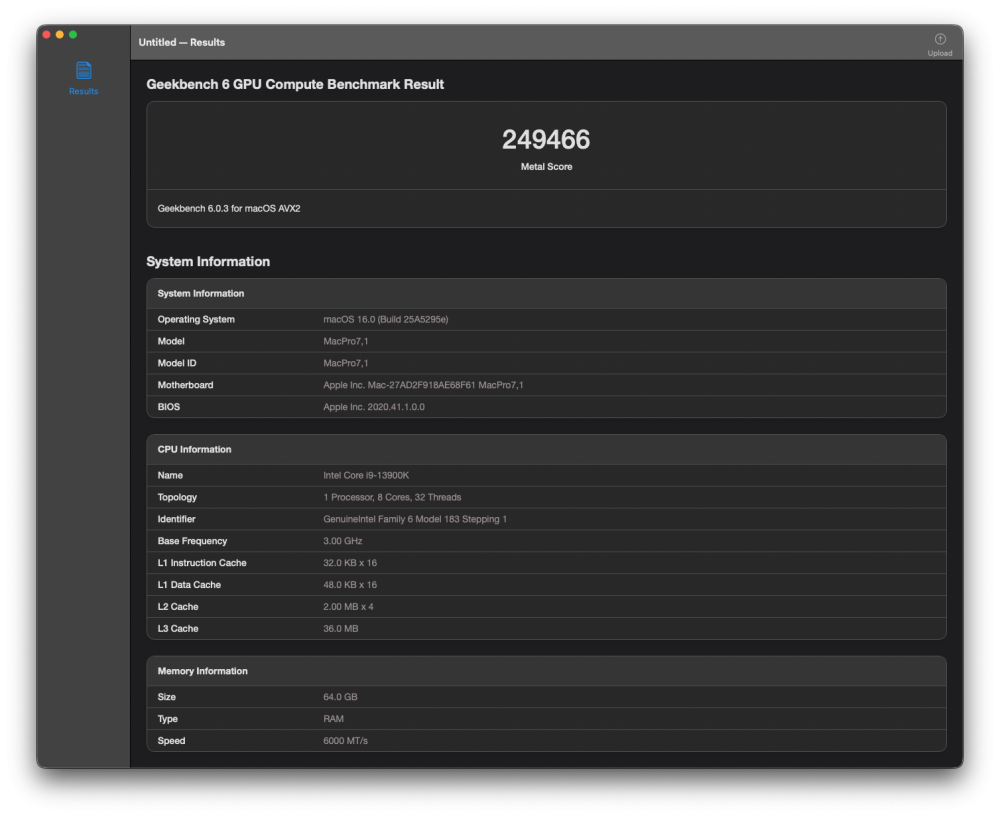The width and height of the screenshot is (1000, 817).
Task: Click the 'Operating System' row label
Action: pyautogui.click(x=196, y=320)
